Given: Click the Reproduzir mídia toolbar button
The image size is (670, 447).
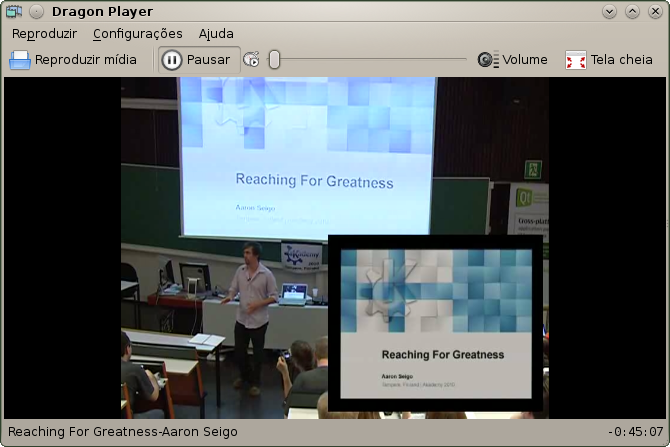Looking at the screenshot, I should click(73, 60).
